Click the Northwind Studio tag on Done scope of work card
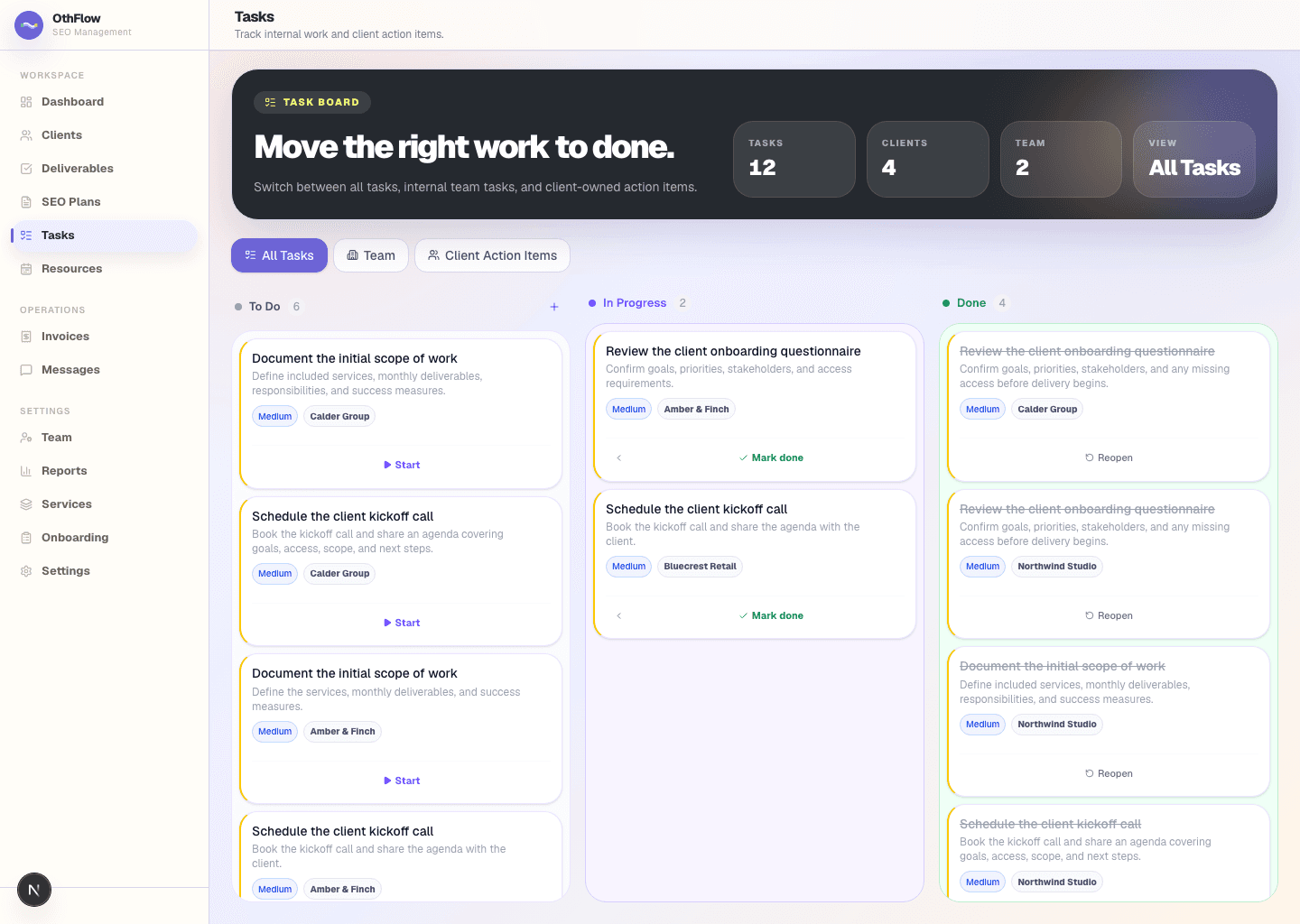Viewport: 1300px width, 924px height. click(1057, 725)
